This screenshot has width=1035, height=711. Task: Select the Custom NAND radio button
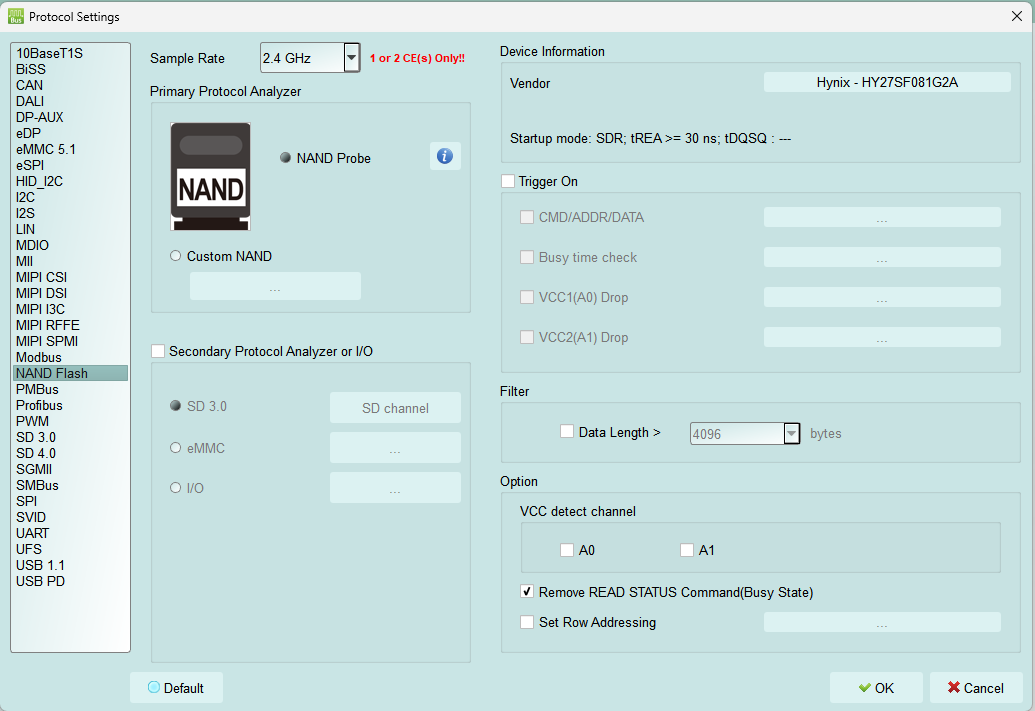pyautogui.click(x=176, y=255)
